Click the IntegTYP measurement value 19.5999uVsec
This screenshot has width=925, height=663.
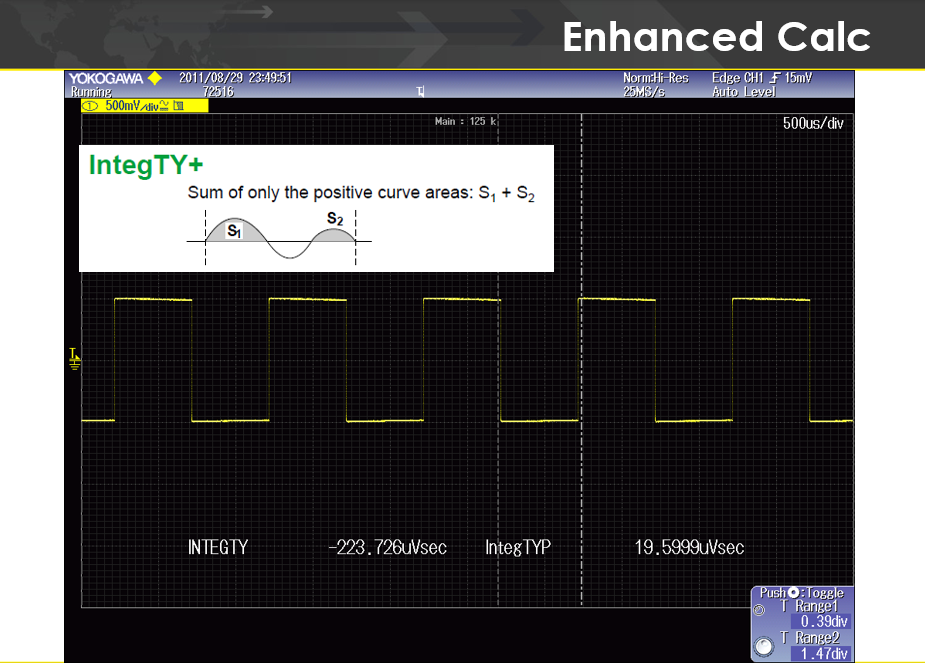[689, 547]
